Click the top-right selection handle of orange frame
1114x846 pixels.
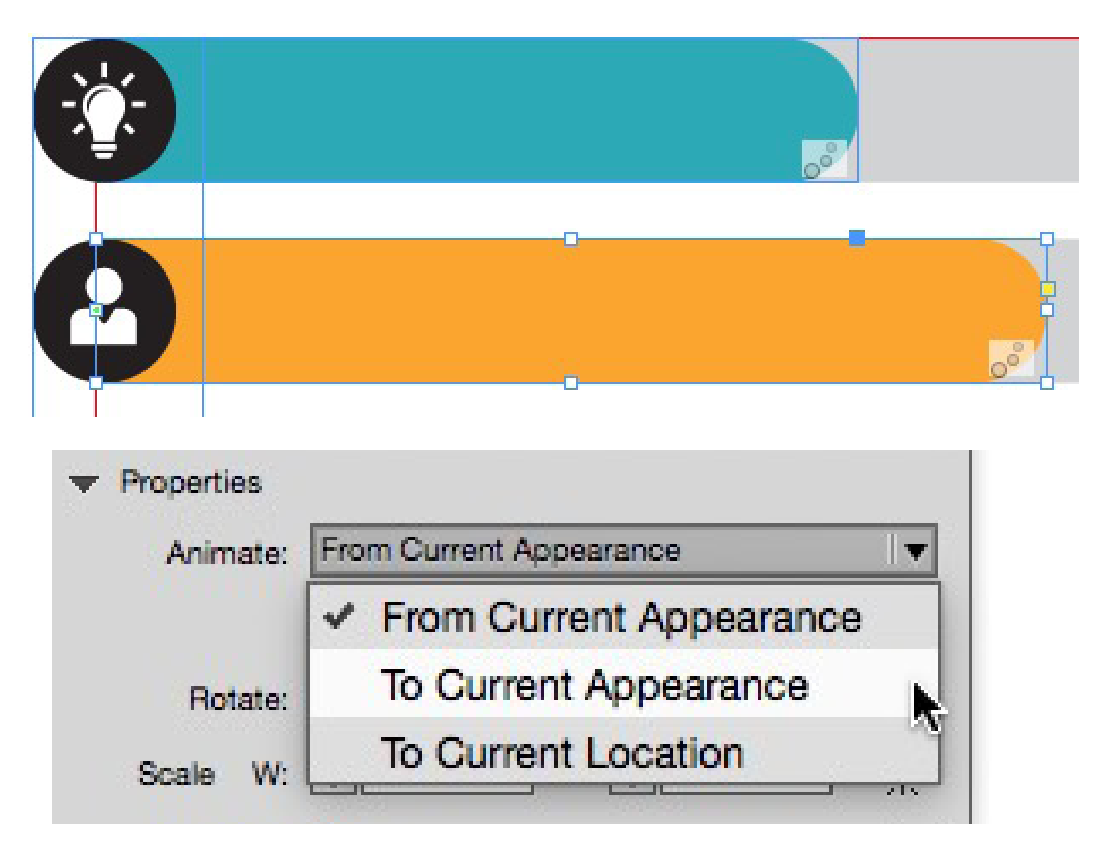(1047, 239)
